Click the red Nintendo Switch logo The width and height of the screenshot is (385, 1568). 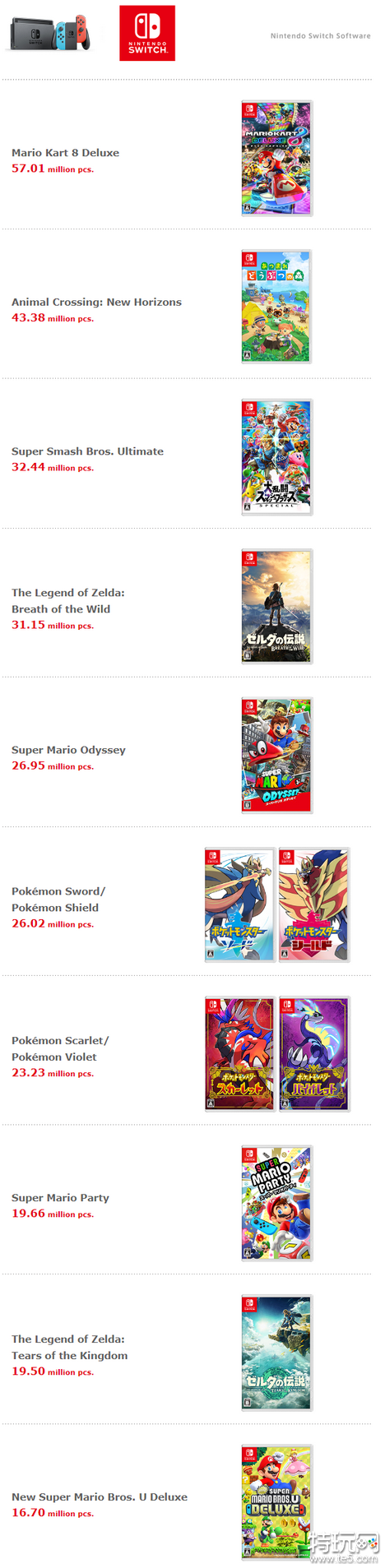147,33
